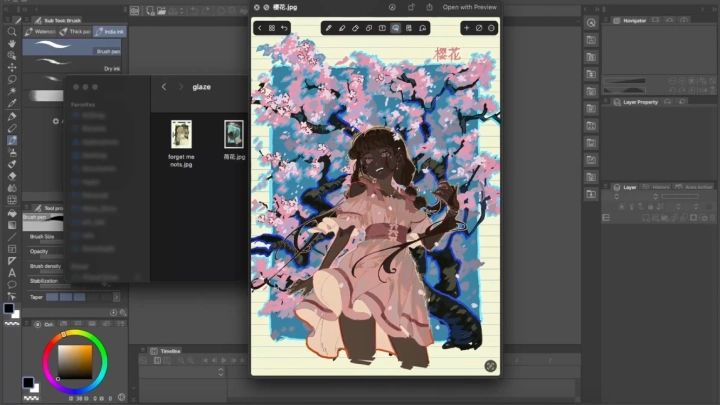Click the Auto select wand tool
The height and width of the screenshot is (405, 720).
pos(11,91)
